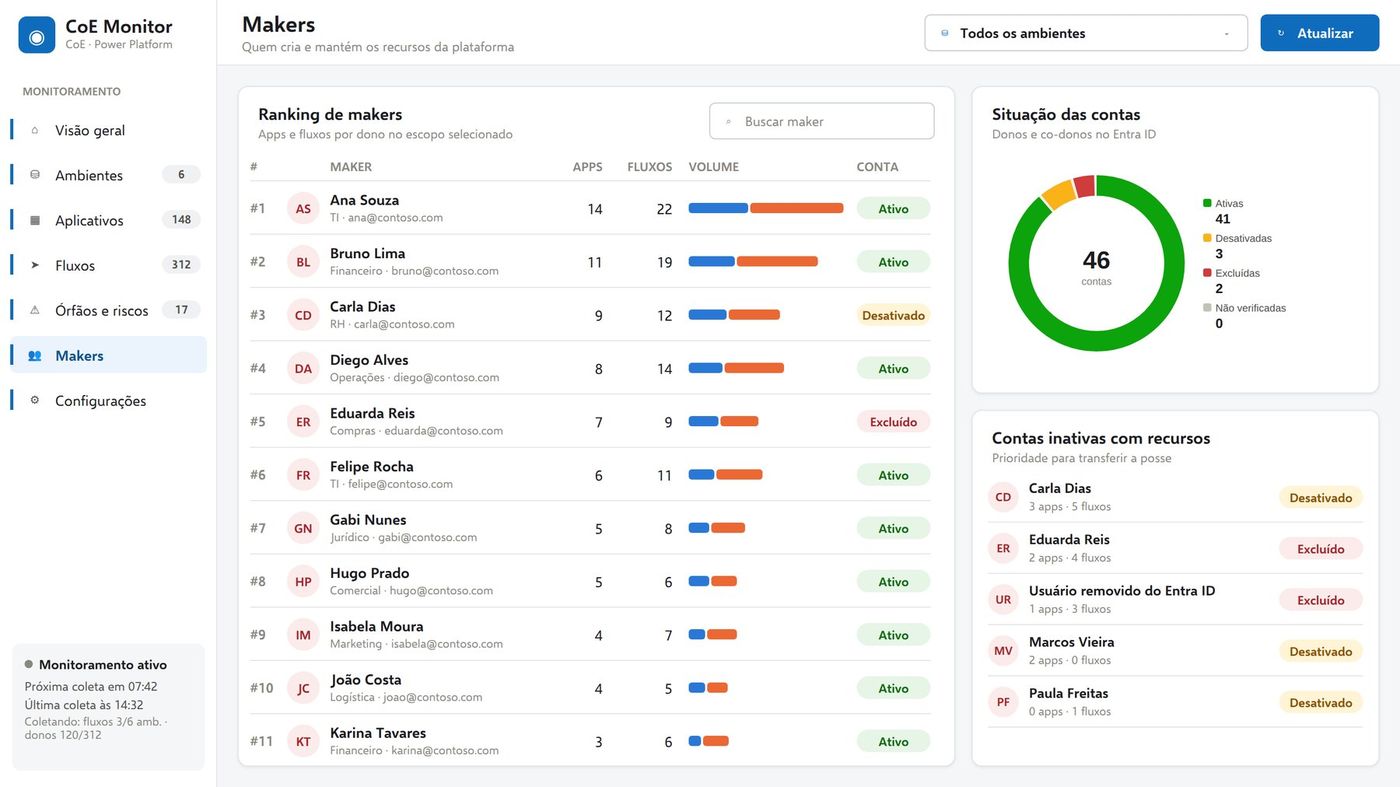Click Isabela Moura's name in ranking

coord(377,626)
